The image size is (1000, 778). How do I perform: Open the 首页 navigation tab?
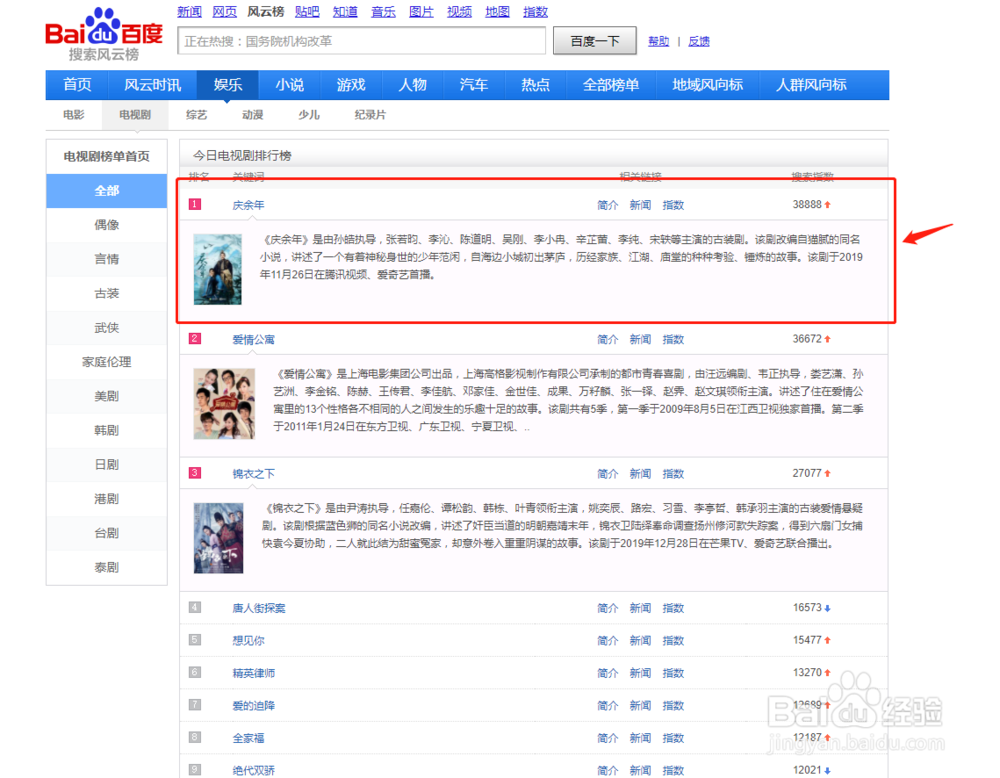coord(77,85)
